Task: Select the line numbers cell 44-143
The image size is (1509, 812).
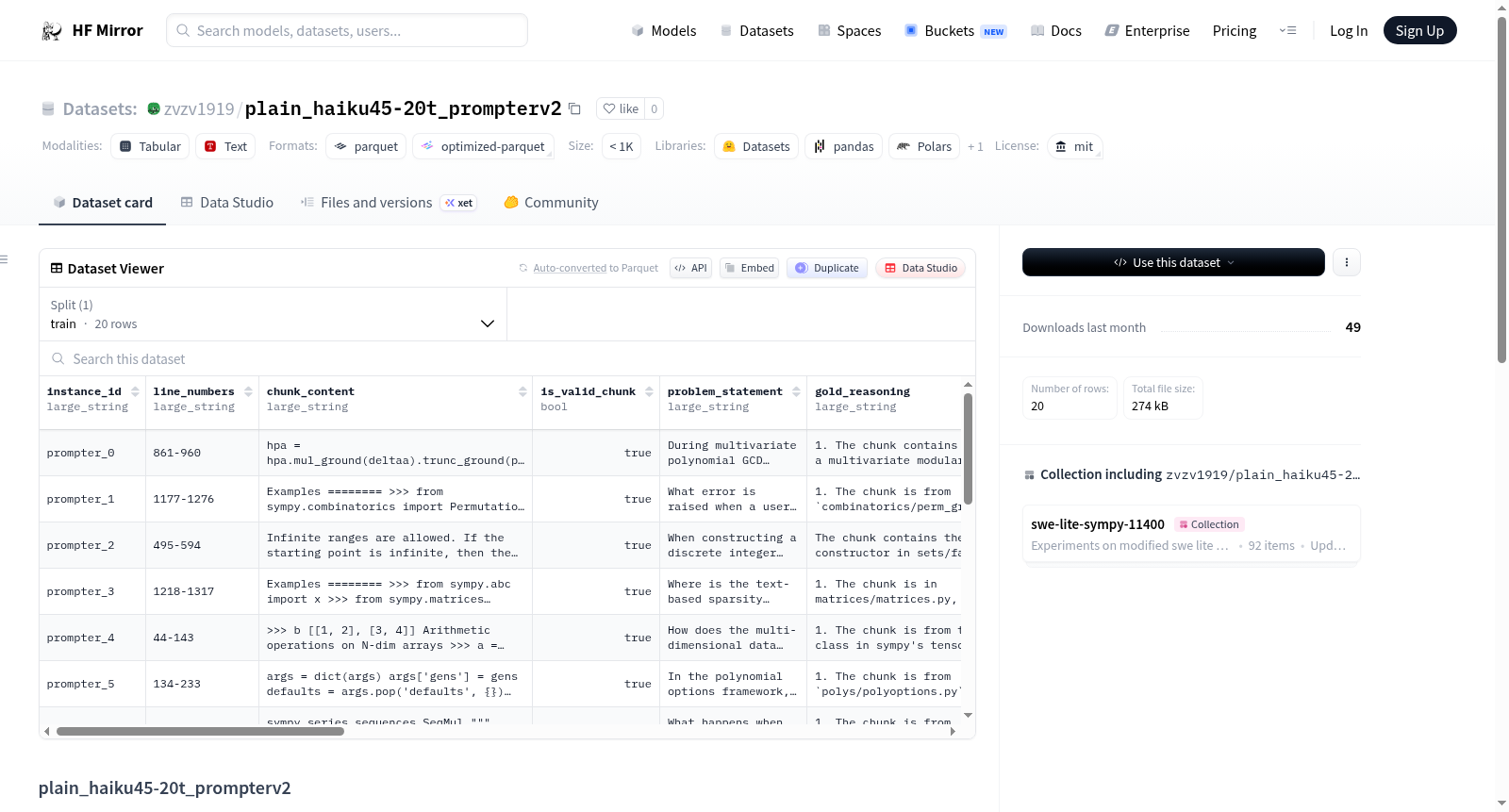Action: pos(202,638)
